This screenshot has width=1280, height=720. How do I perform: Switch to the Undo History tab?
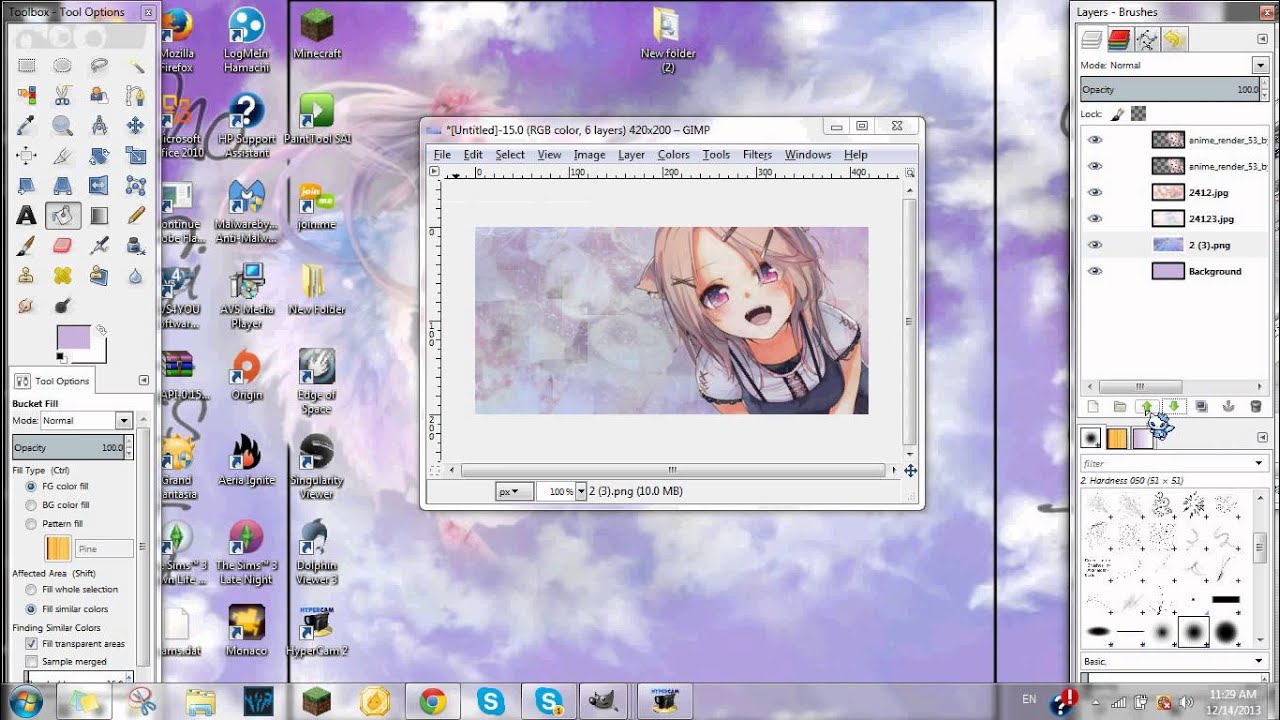[x=1173, y=40]
